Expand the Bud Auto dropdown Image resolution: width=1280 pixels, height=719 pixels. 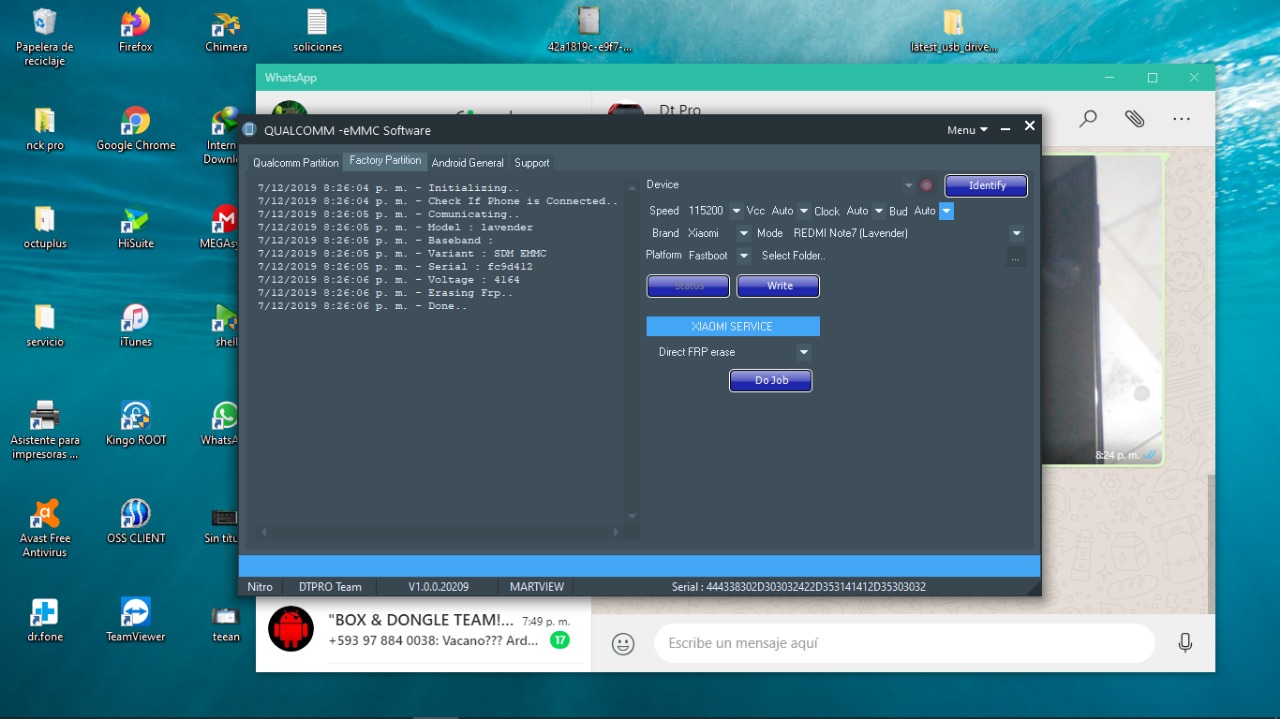click(x=946, y=211)
